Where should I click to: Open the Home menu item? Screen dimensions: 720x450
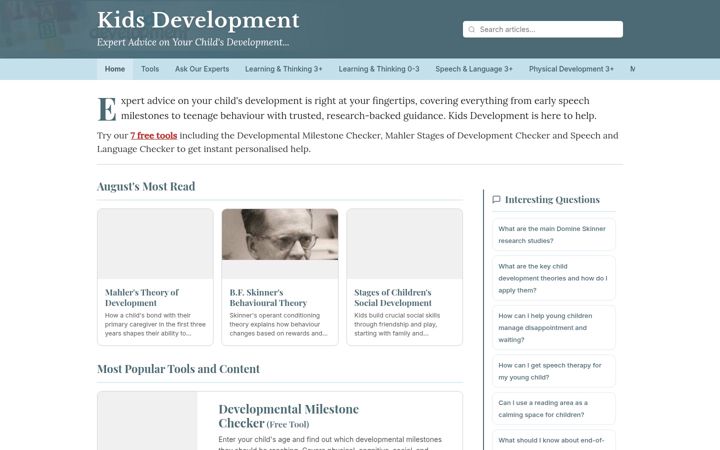click(115, 69)
